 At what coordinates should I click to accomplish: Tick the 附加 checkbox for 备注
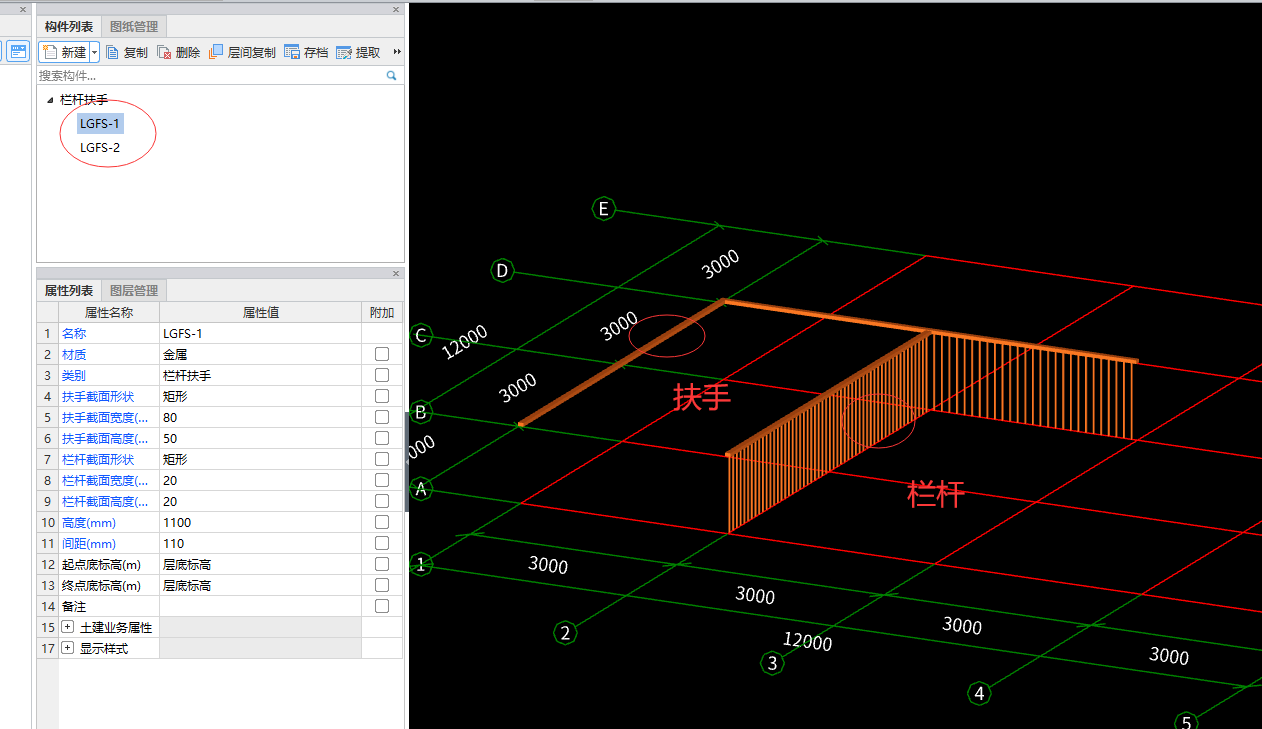382,606
